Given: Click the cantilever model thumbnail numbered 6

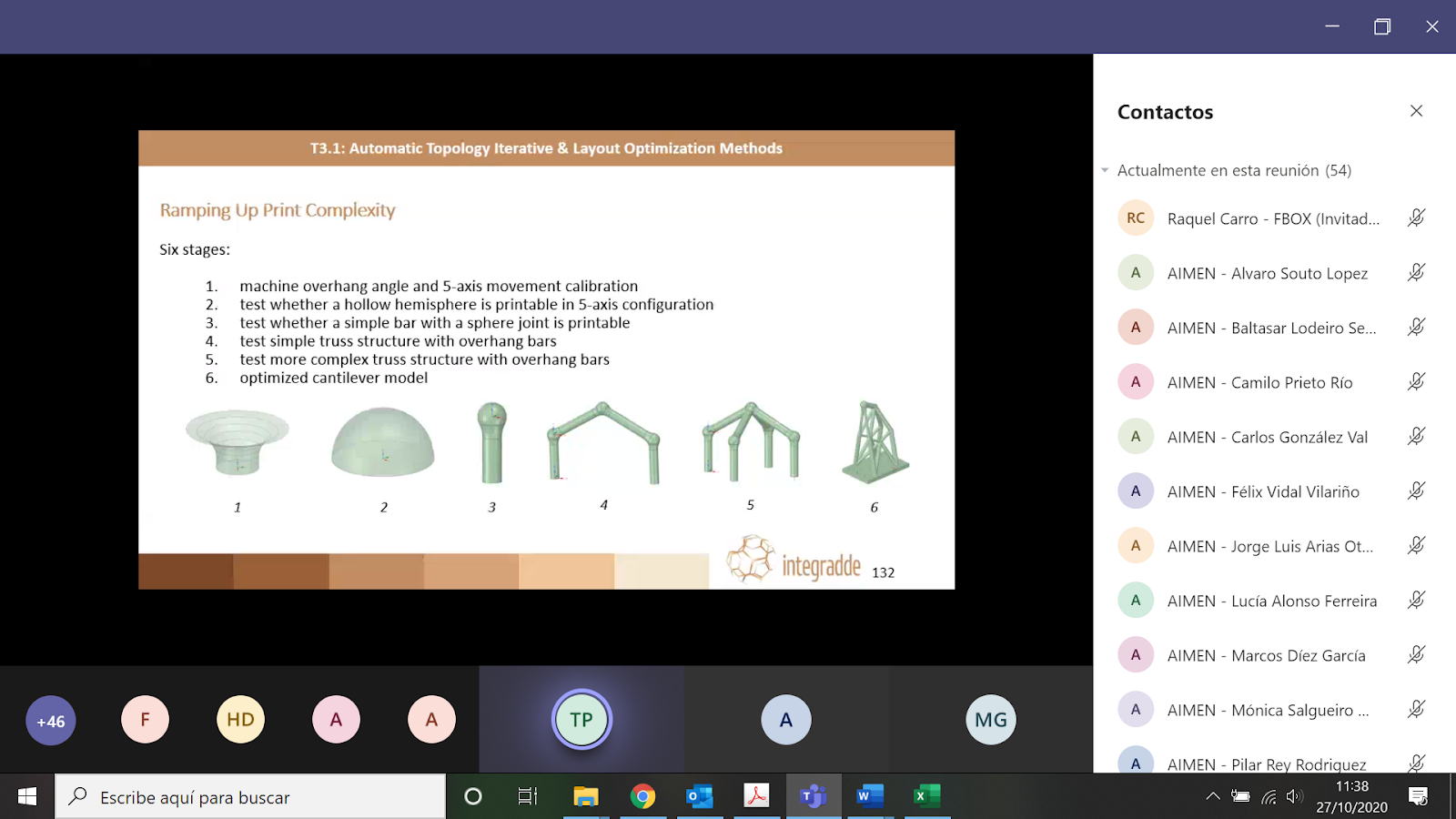Looking at the screenshot, I should coord(875,443).
